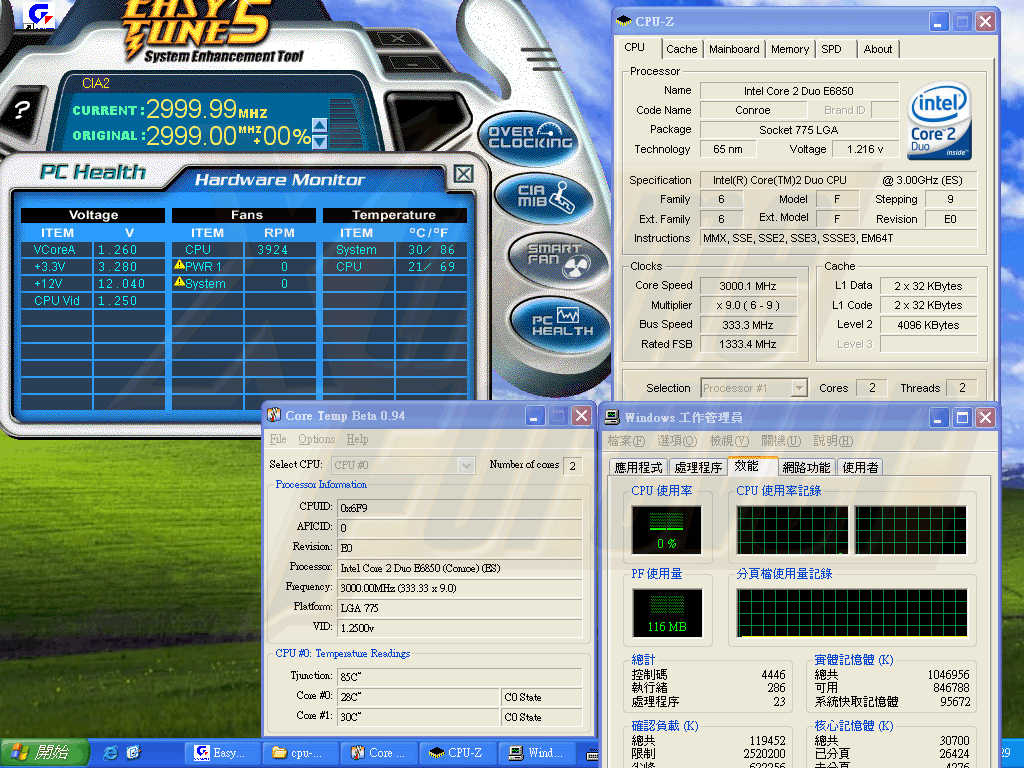
Task: Increase percentage with the up arrow stepper
Action: (320, 125)
